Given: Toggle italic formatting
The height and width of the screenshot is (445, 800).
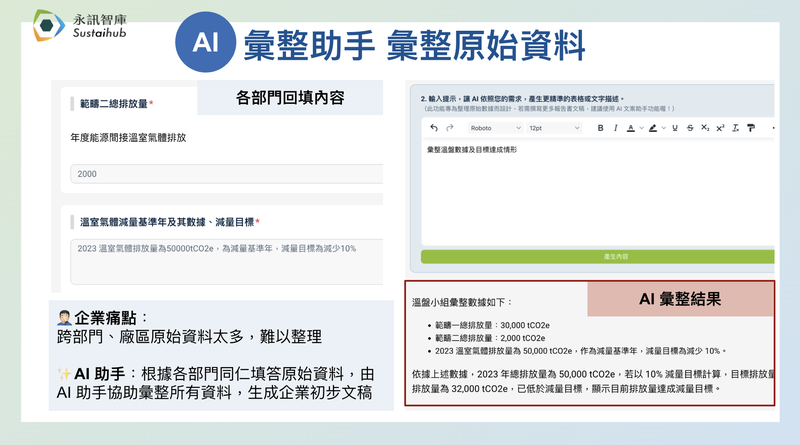Looking at the screenshot, I should pyautogui.click(x=616, y=128).
